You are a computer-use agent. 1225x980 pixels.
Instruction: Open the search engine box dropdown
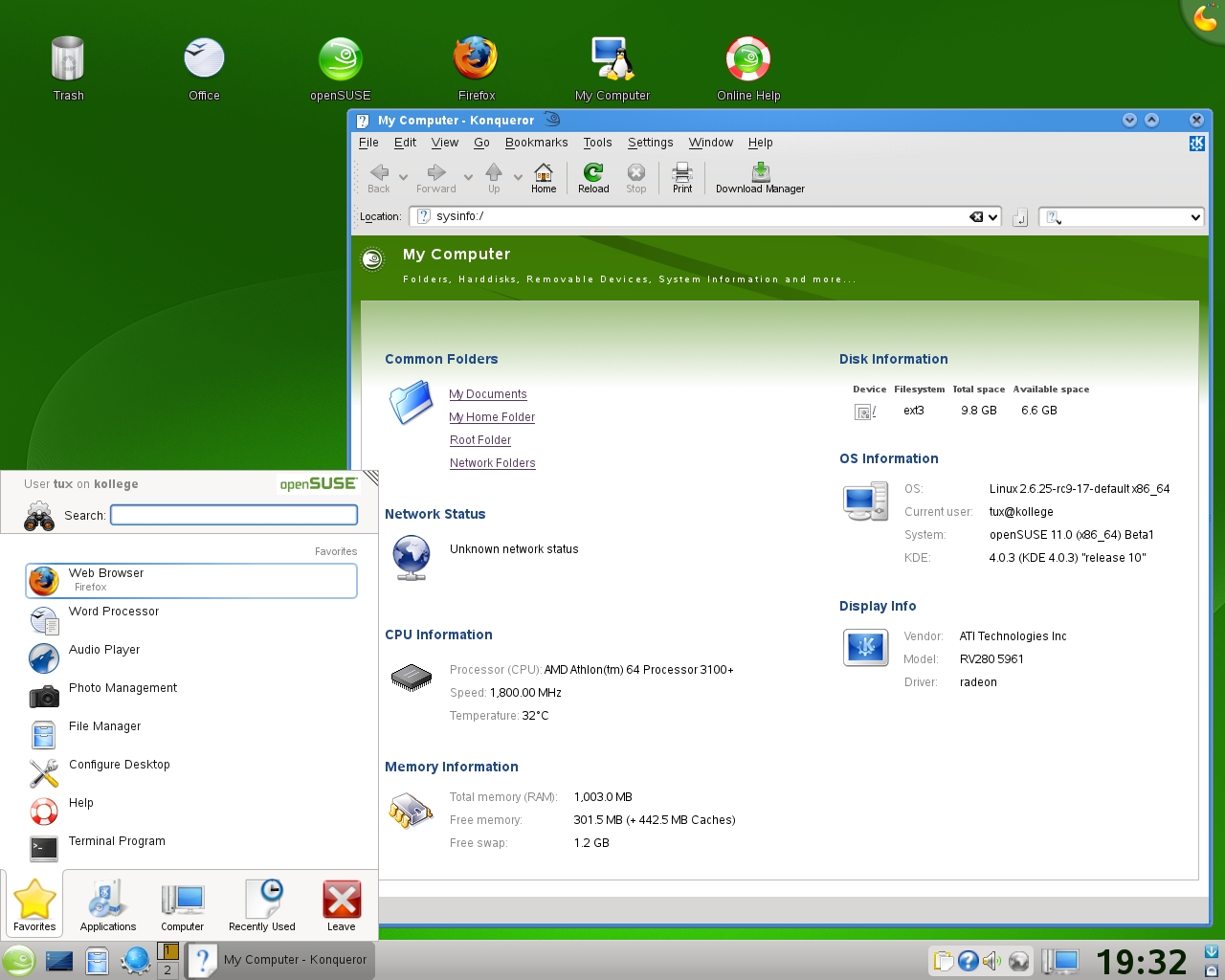(1195, 217)
